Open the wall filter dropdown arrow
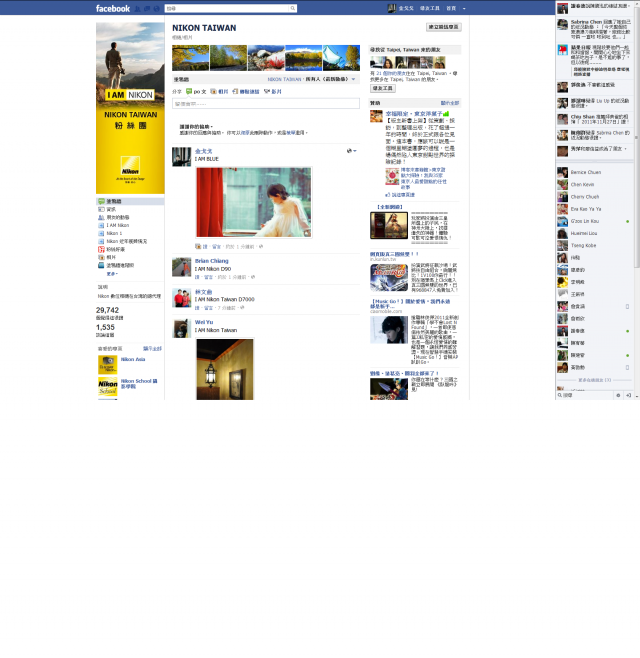Viewport: 640px width, 658px height. (353, 79)
